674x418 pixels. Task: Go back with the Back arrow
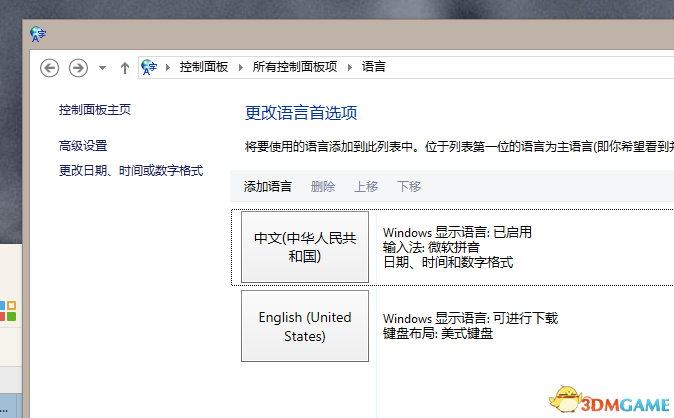point(49,68)
